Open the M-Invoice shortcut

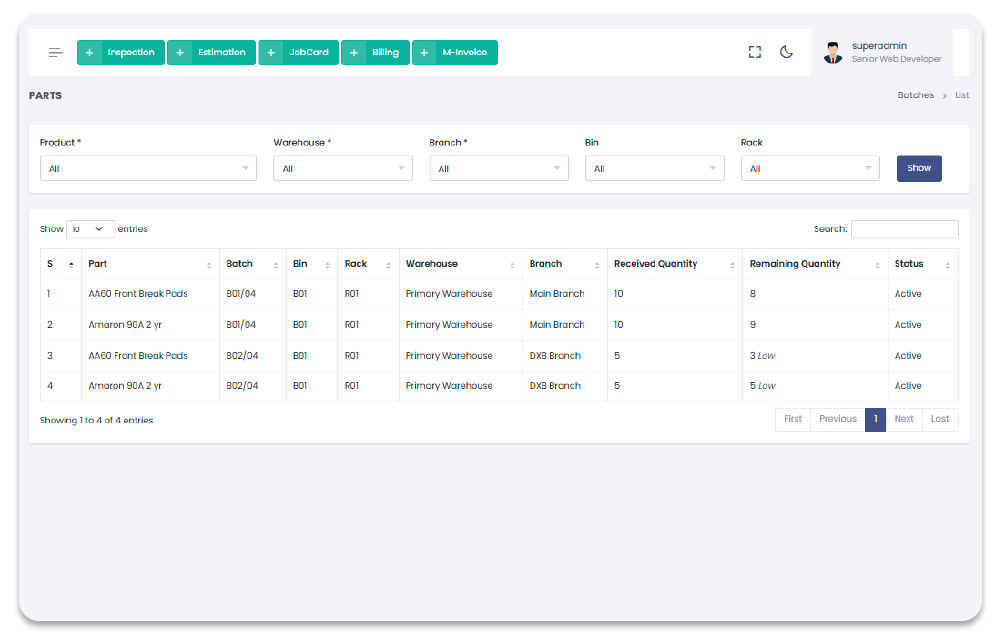coord(455,52)
